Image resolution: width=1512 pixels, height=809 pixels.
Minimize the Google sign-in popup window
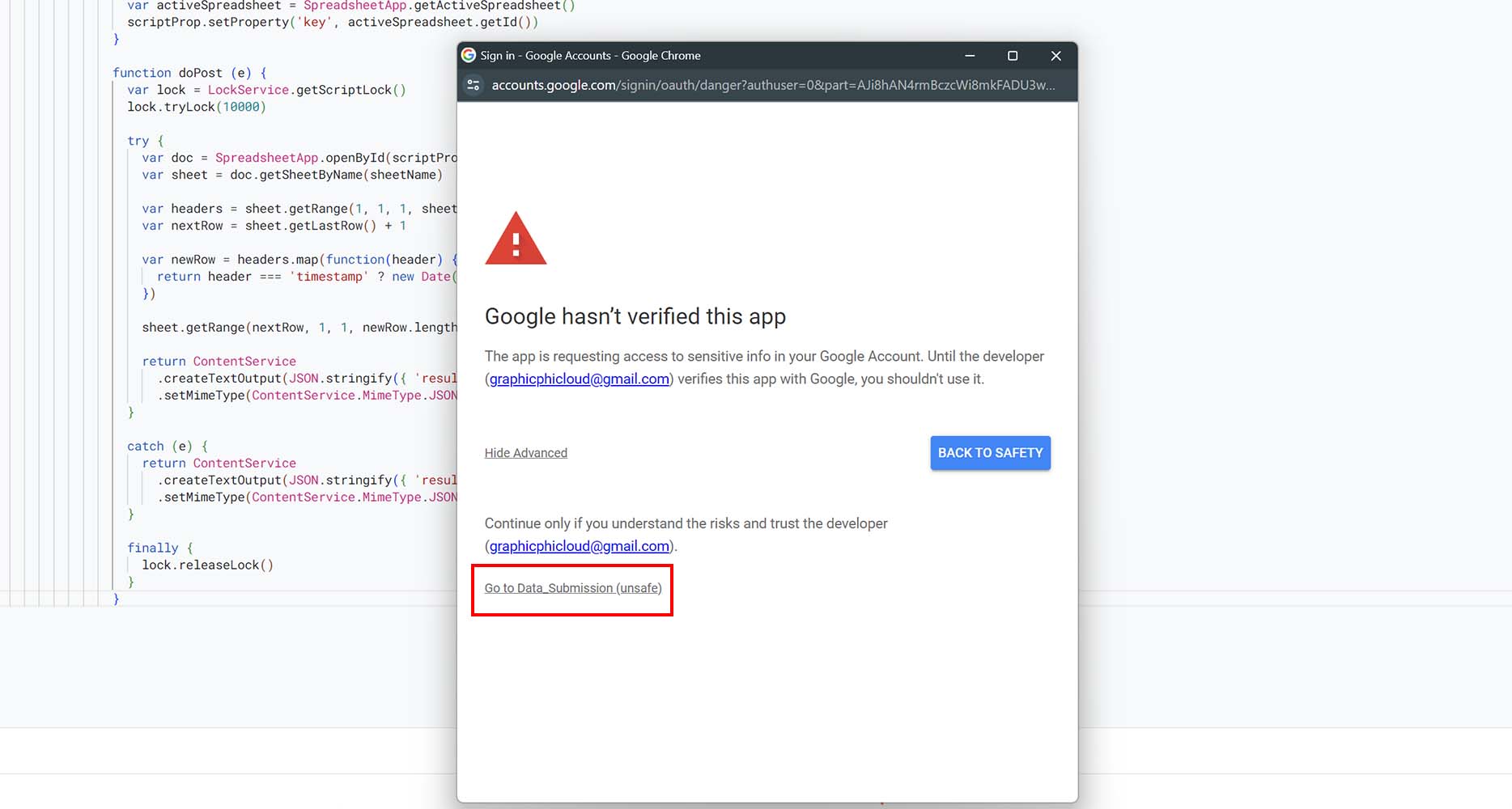point(970,56)
